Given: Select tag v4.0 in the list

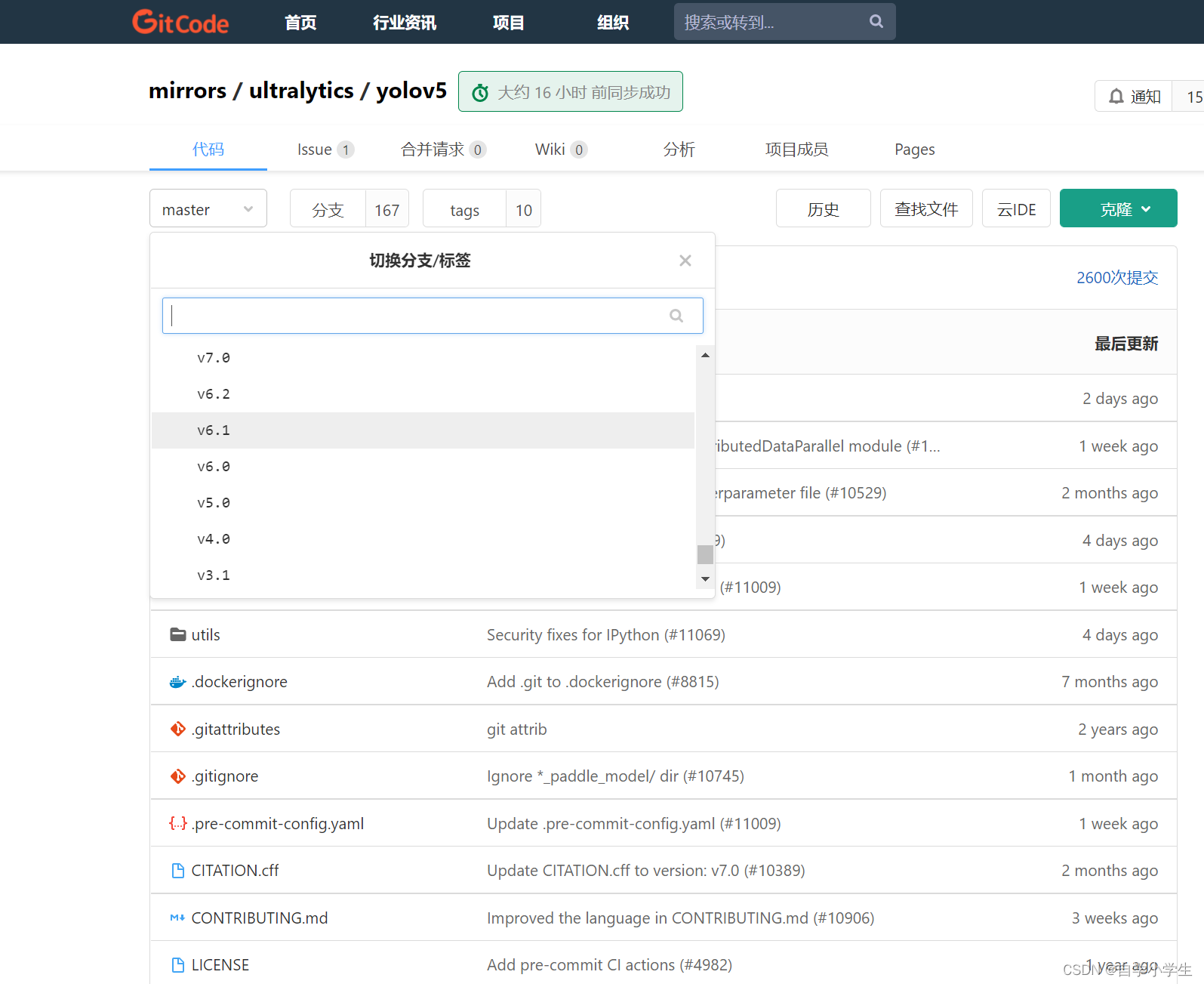Looking at the screenshot, I should pyautogui.click(x=423, y=539).
